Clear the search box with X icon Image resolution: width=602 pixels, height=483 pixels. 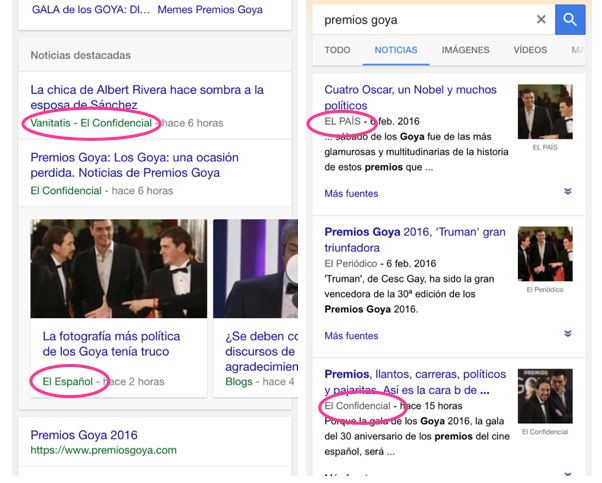pyautogui.click(x=541, y=20)
